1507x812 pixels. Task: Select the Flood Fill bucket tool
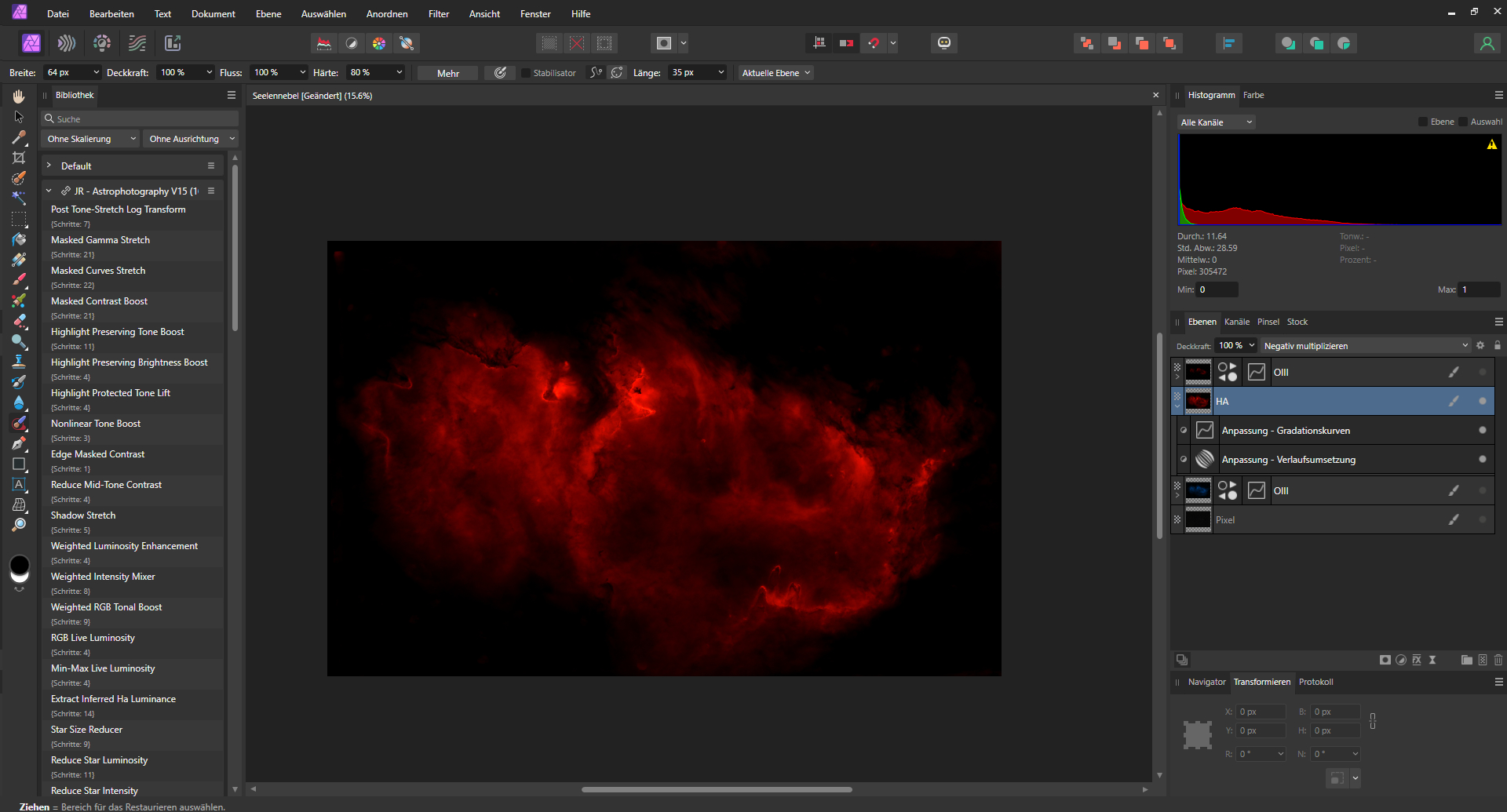[x=19, y=239]
